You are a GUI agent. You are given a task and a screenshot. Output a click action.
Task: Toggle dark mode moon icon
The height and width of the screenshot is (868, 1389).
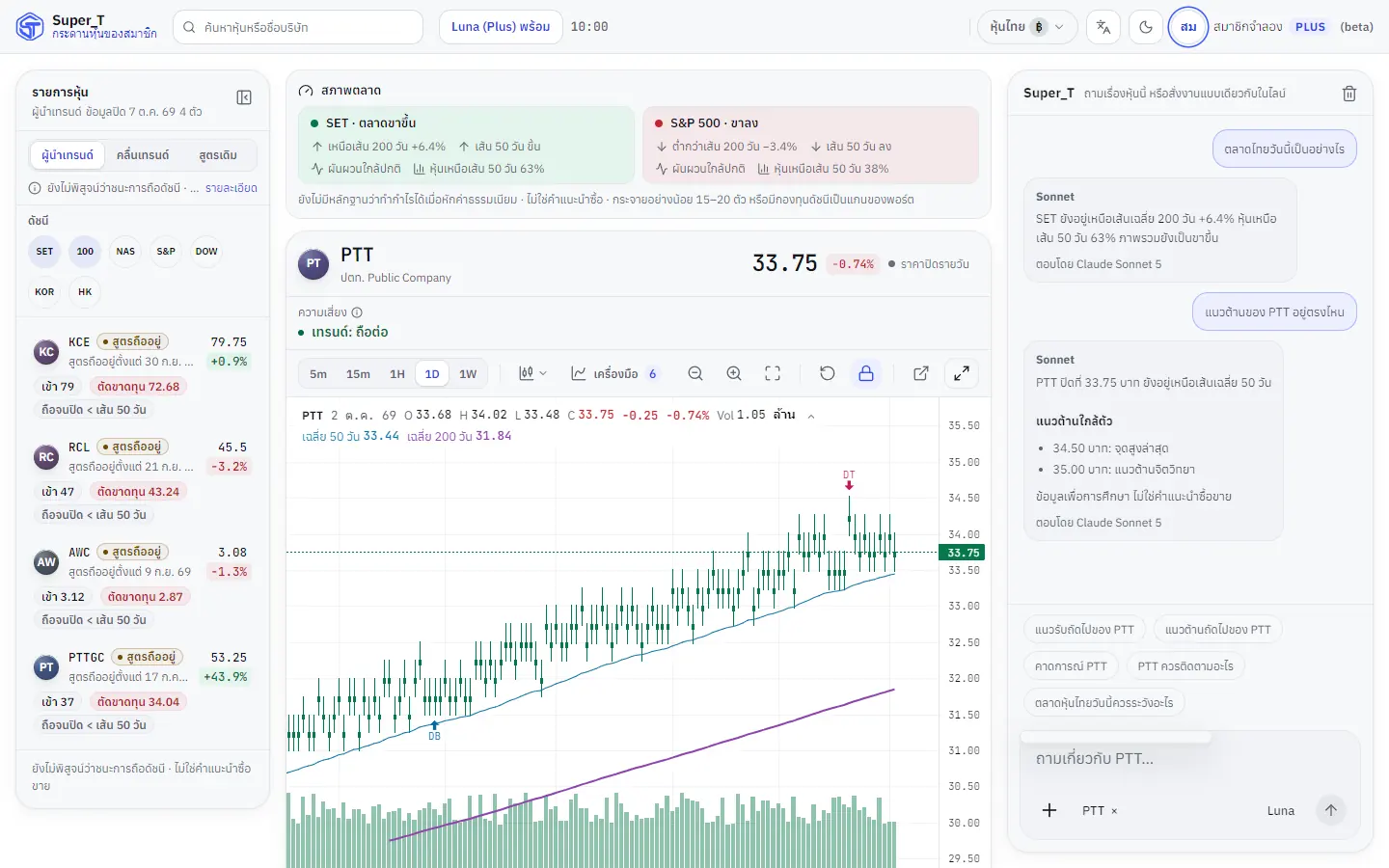click(x=1146, y=27)
